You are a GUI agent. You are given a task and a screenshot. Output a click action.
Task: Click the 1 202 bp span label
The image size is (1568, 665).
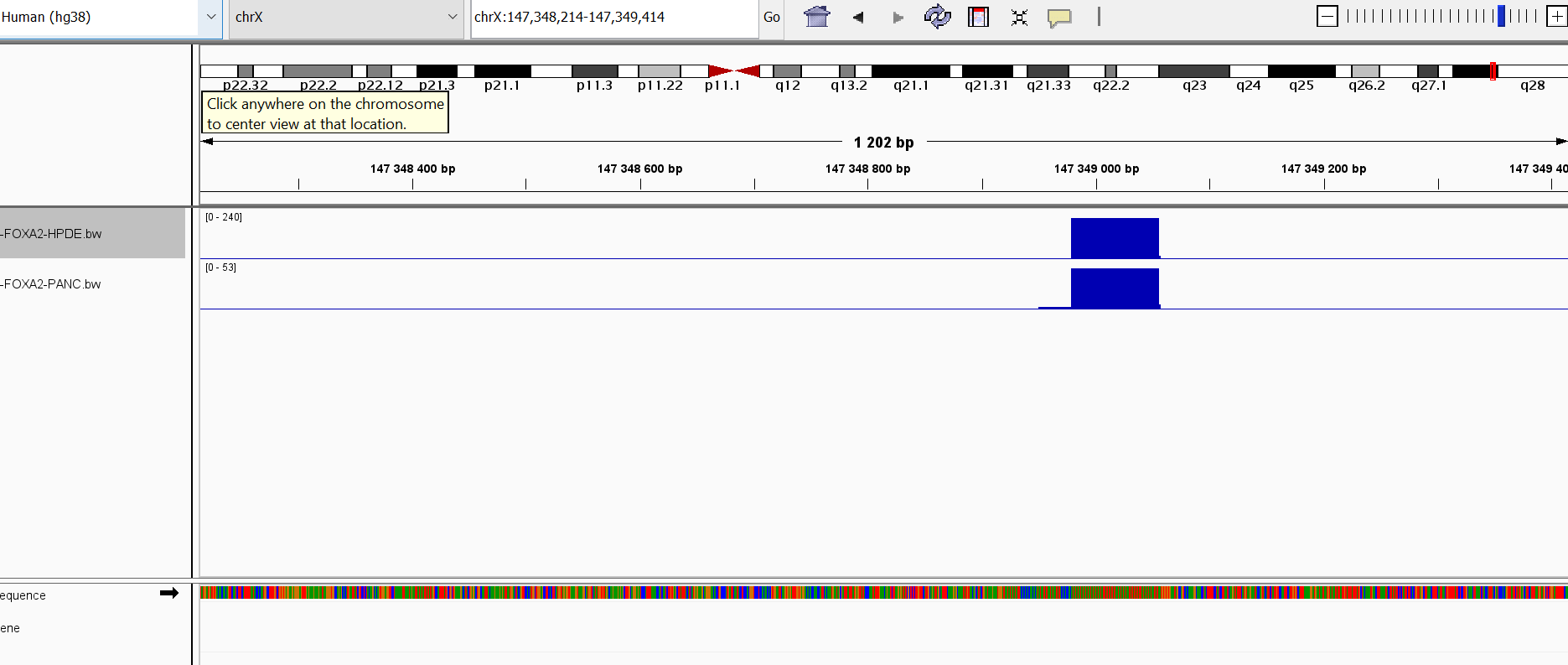[x=884, y=143]
